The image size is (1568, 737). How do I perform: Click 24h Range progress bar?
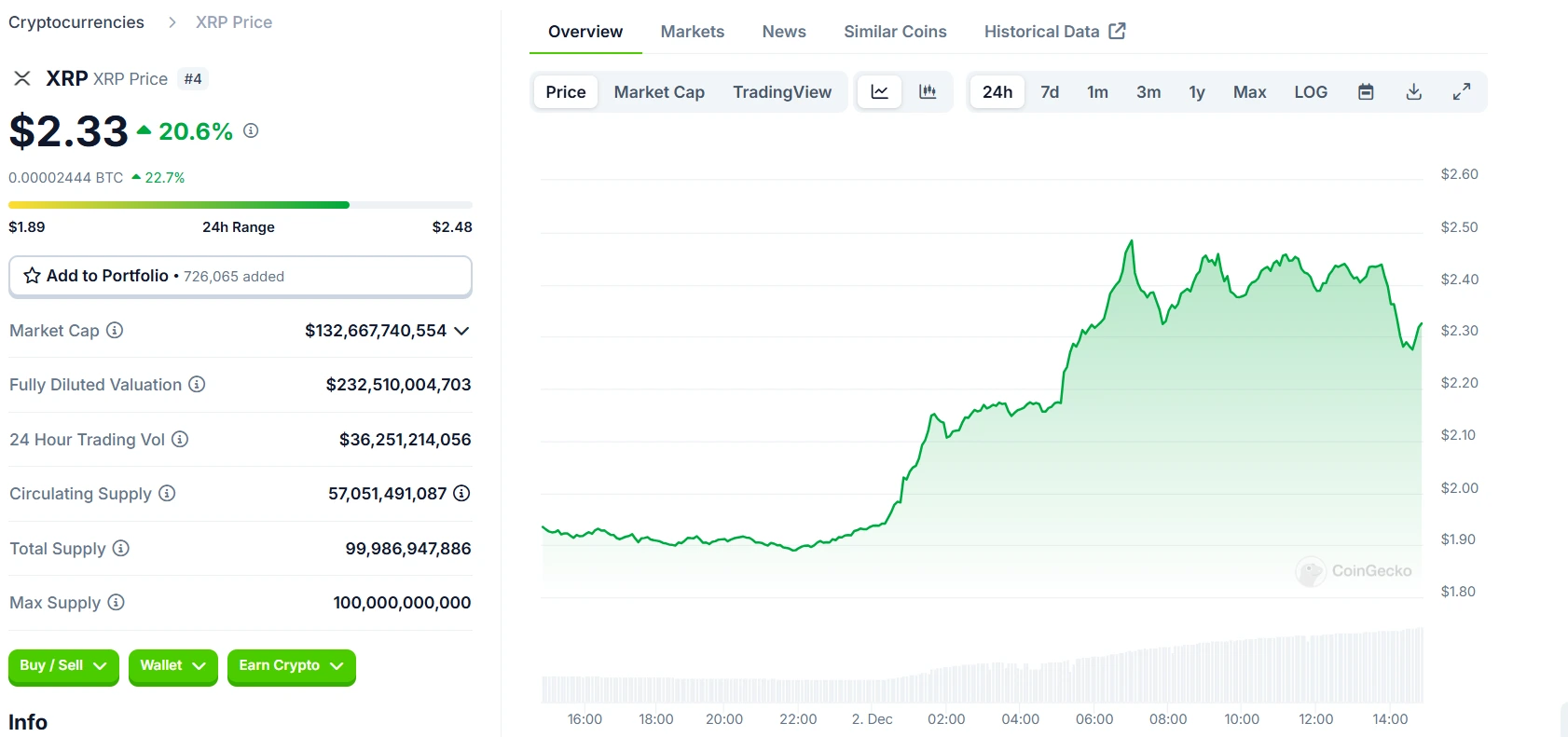point(241,205)
